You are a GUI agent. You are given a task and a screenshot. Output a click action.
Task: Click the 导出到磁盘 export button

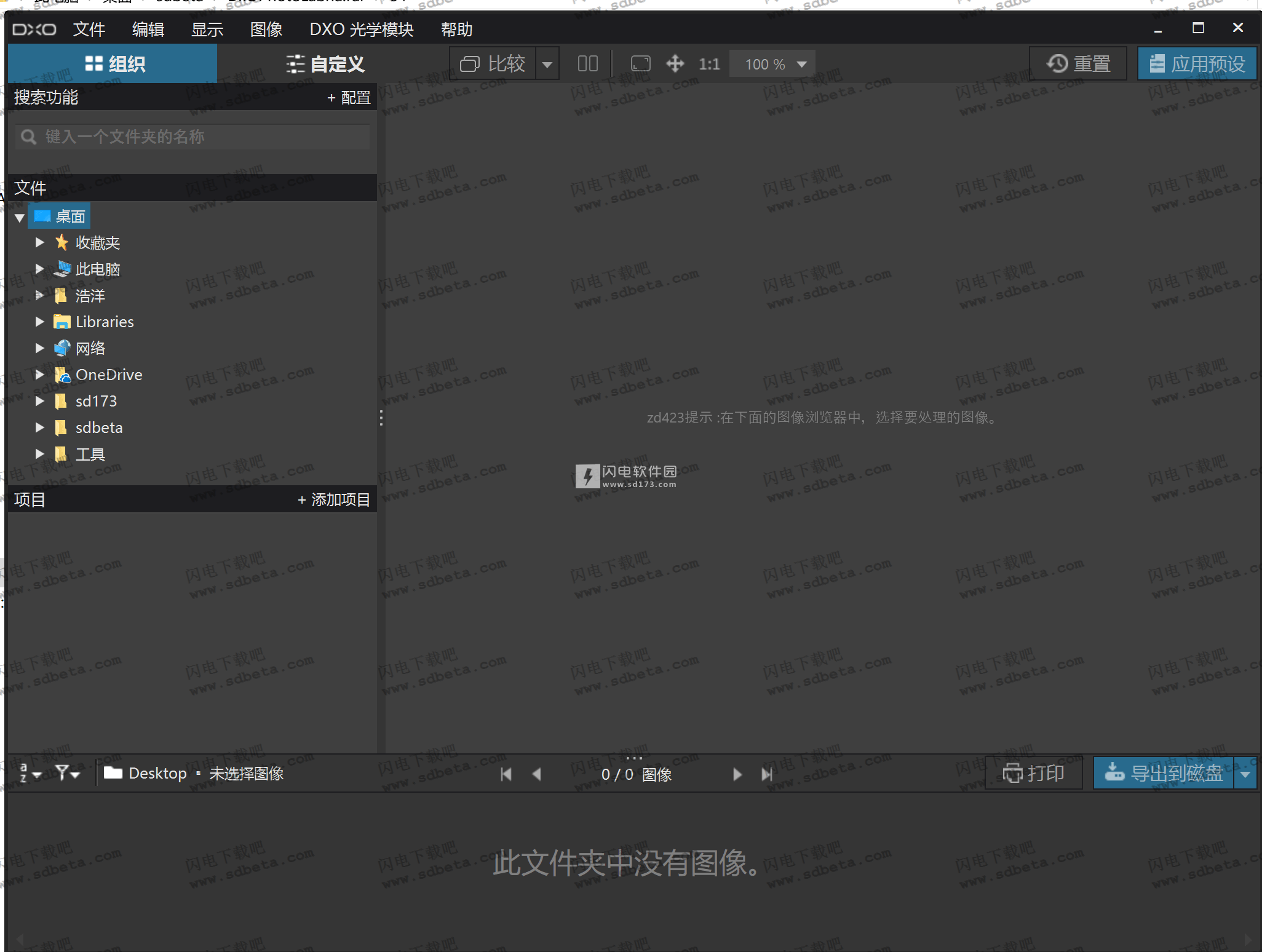point(1164,773)
